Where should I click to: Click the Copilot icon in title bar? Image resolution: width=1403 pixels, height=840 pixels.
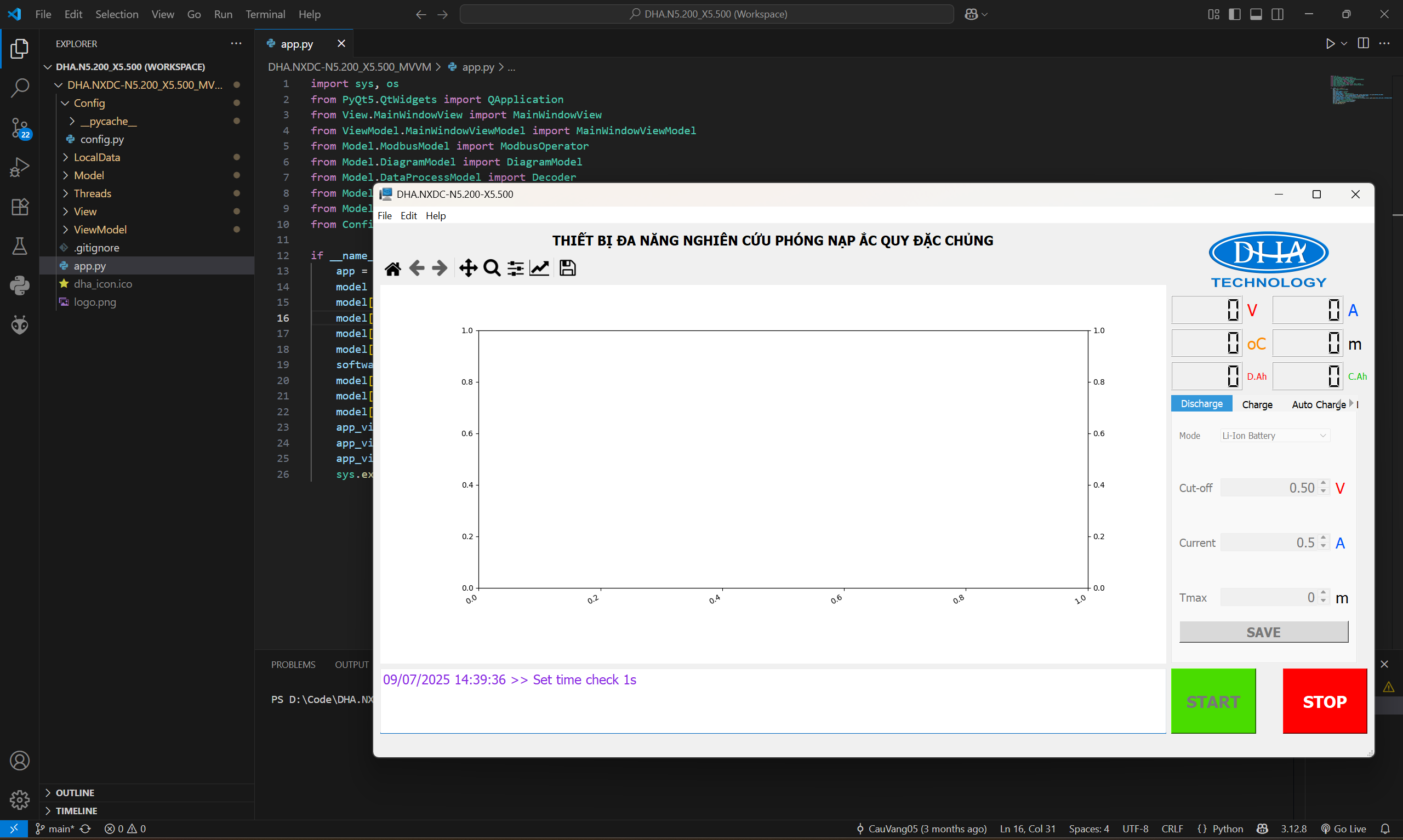click(x=971, y=14)
